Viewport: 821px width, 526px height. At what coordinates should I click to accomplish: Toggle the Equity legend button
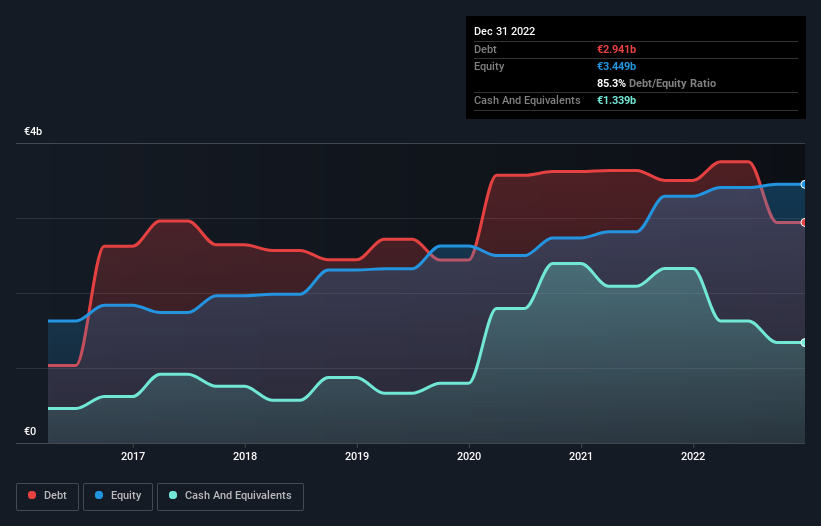pyautogui.click(x=118, y=496)
